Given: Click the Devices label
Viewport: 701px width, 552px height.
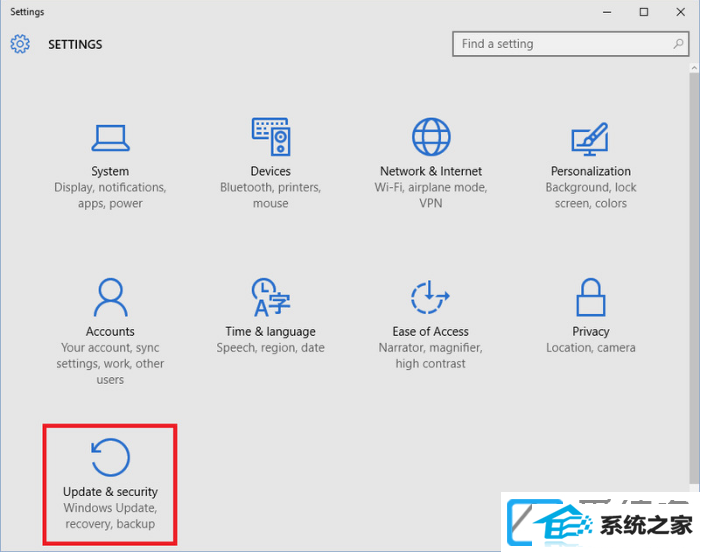Looking at the screenshot, I should [x=270, y=171].
